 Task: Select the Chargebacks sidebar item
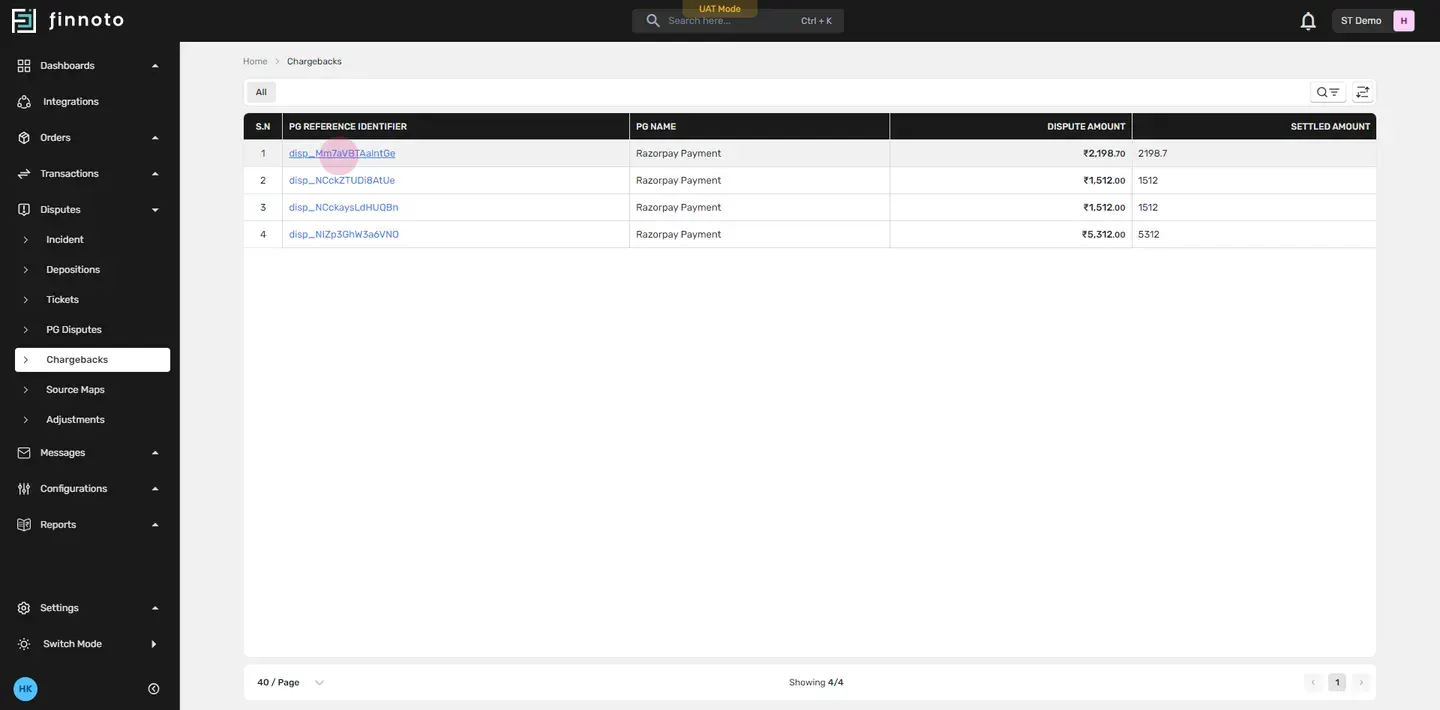(92, 360)
